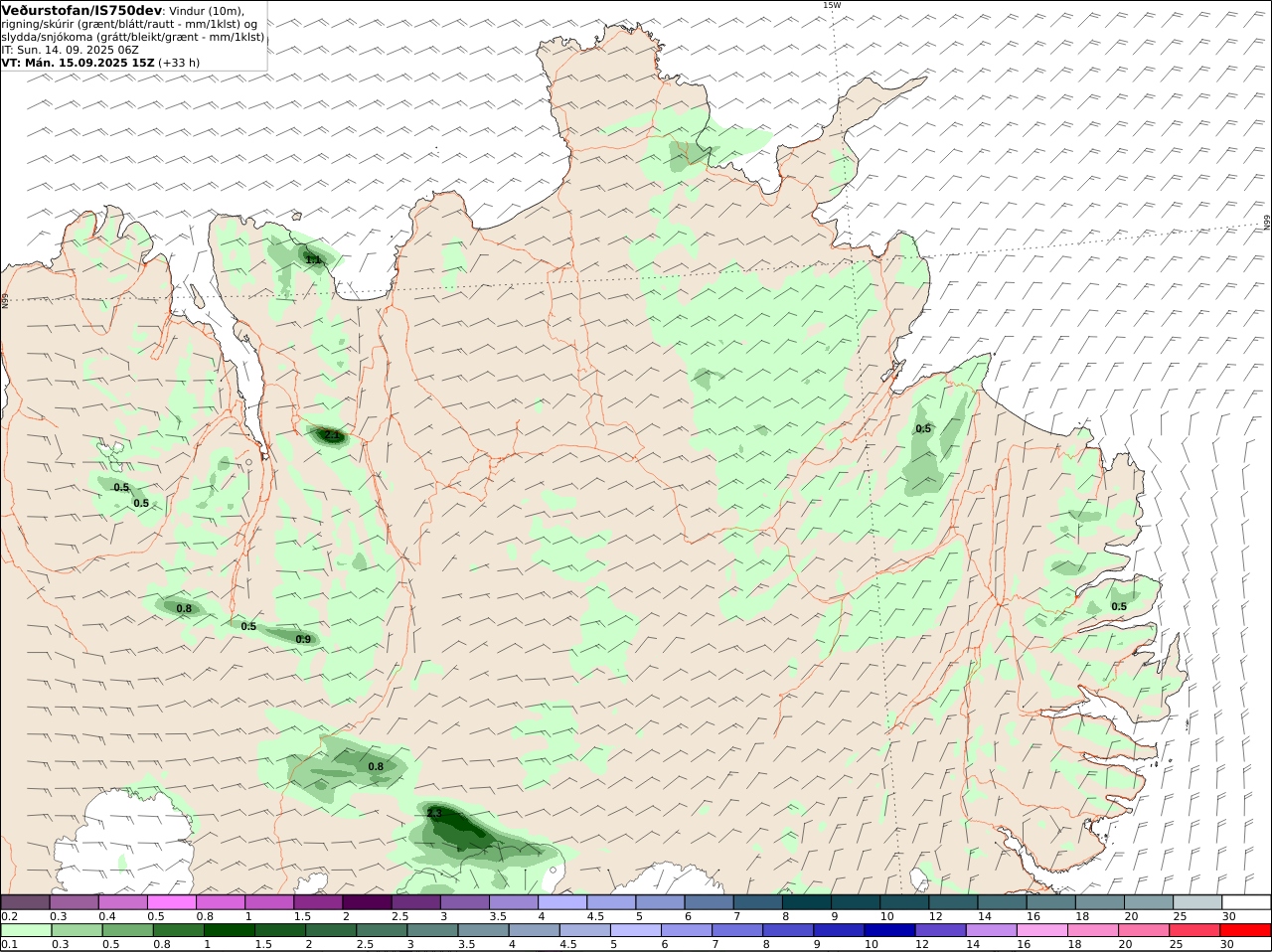Click the purple 12 swatch on rain scale

click(939, 931)
